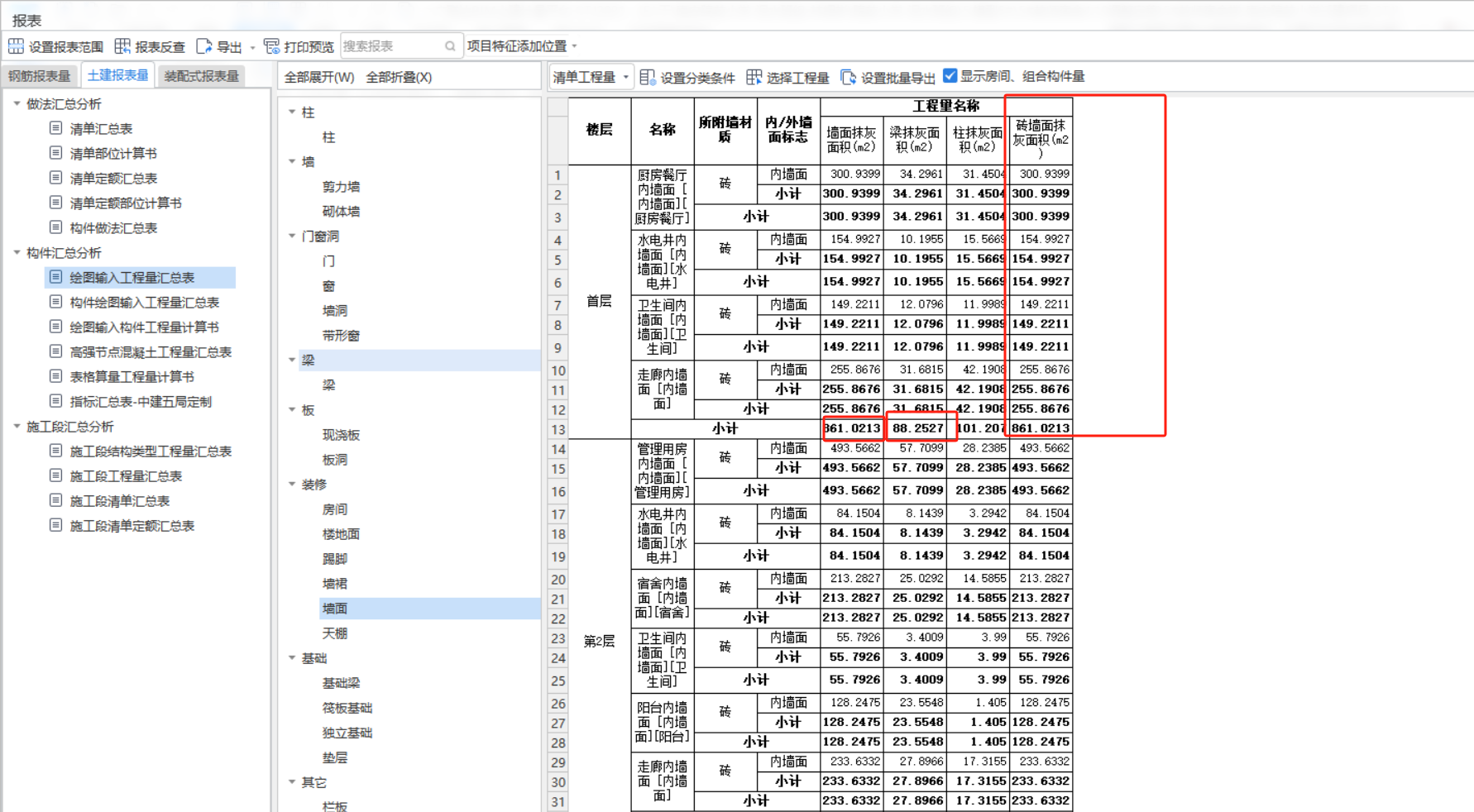Click the document icon beside 清单定额汇总表
Screen dimensions: 1474x812
click(55, 178)
